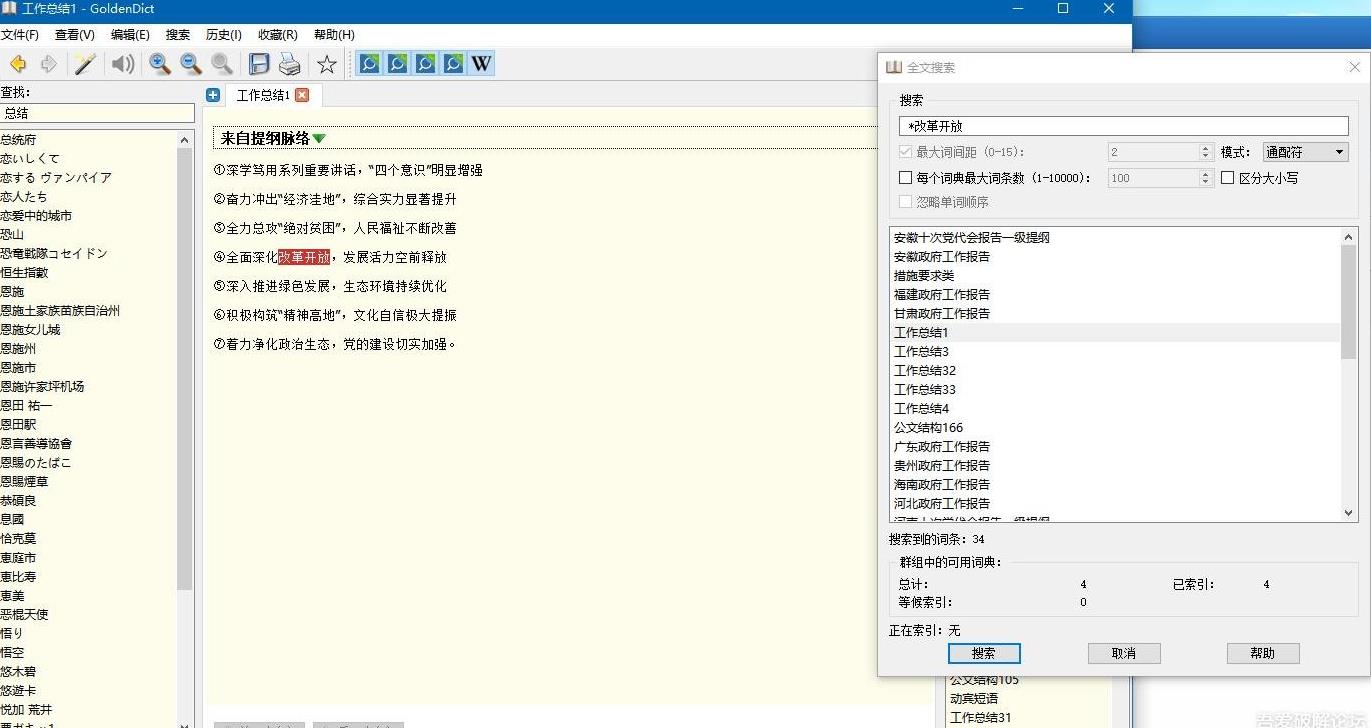This screenshot has width=1371, height=728.
Task: Close the 全文搜索 dialog
Action: (x=1354, y=67)
